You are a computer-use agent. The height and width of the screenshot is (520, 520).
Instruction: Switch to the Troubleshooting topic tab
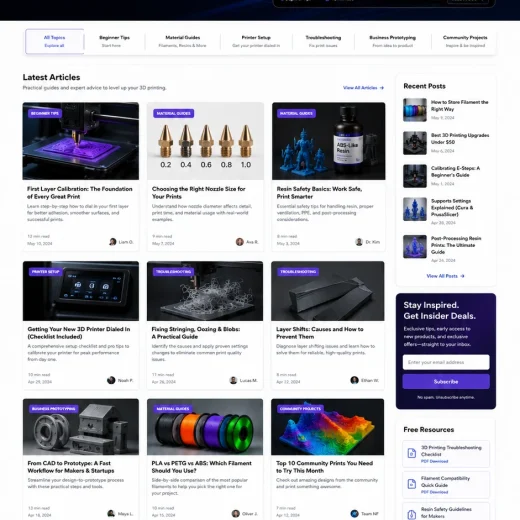click(x=323, y=41)
